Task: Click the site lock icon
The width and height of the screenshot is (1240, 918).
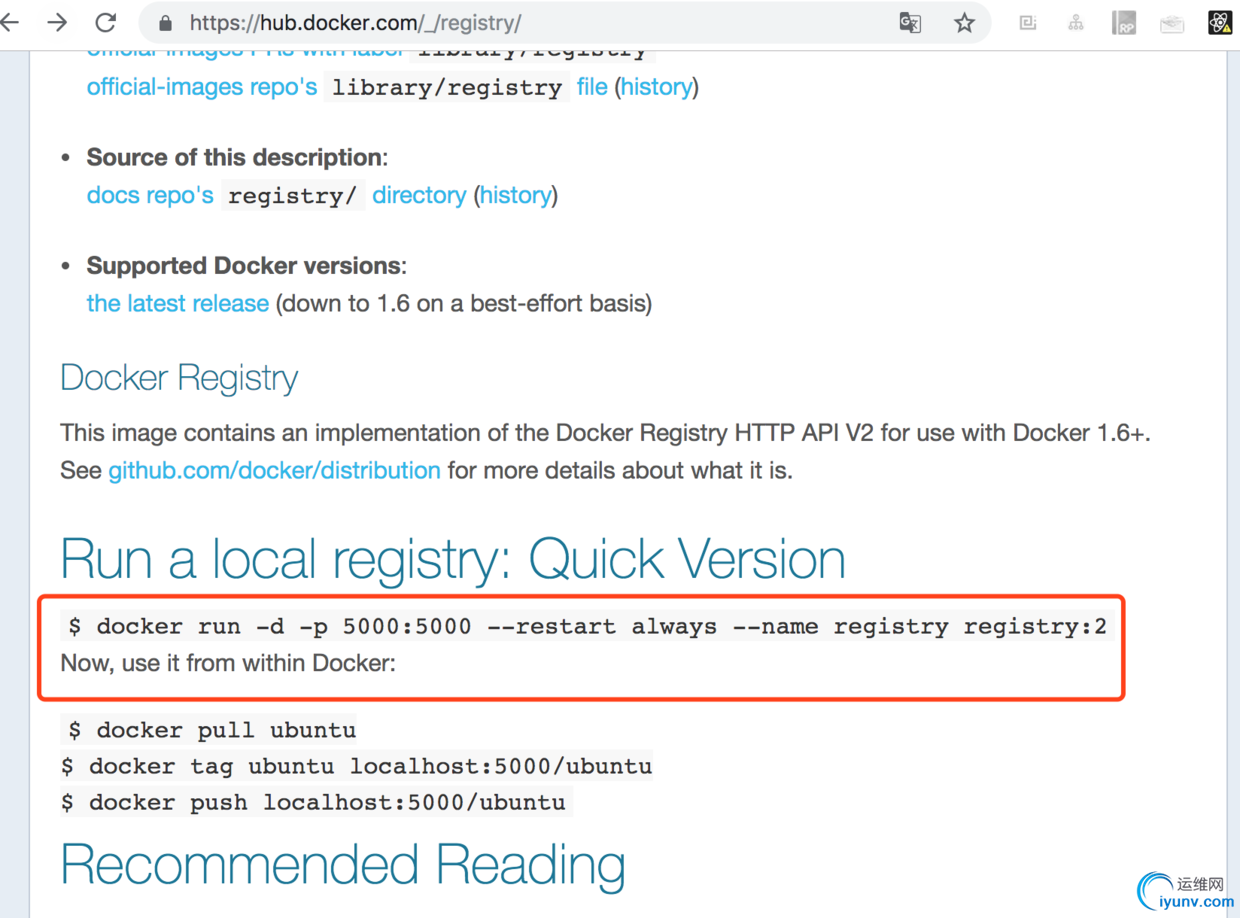Action: [166, 23]
